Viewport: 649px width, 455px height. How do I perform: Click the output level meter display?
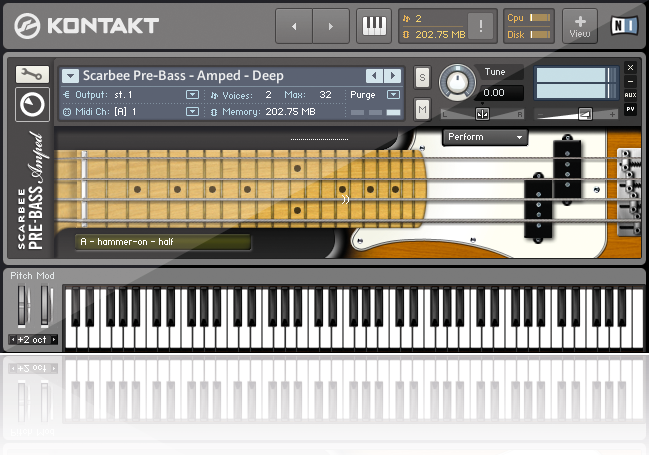click(577, 83)
